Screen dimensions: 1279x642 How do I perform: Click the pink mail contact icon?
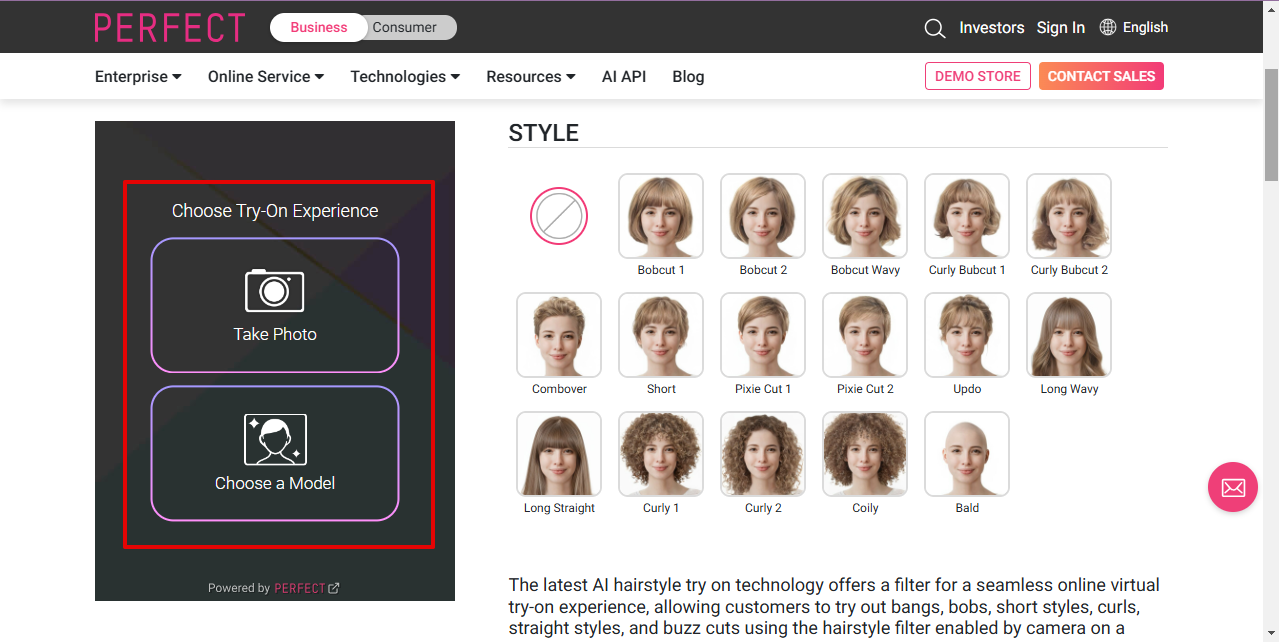point(1232,487)
